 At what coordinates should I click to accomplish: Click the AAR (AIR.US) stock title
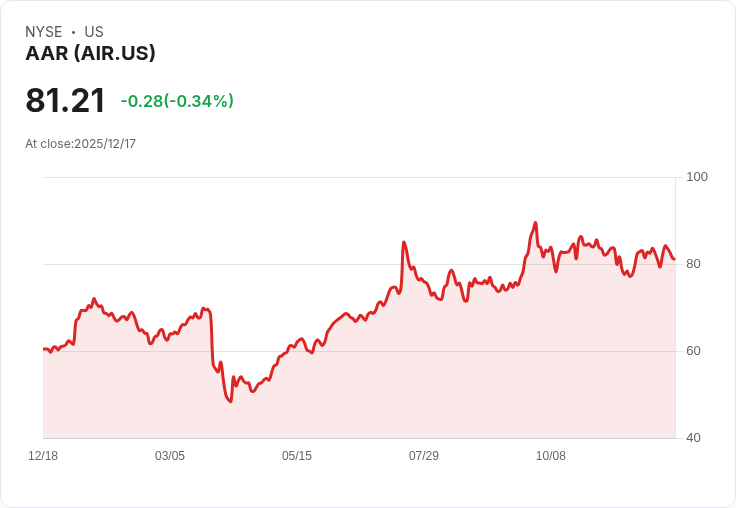pyautogui.click(x=90, y=54)
